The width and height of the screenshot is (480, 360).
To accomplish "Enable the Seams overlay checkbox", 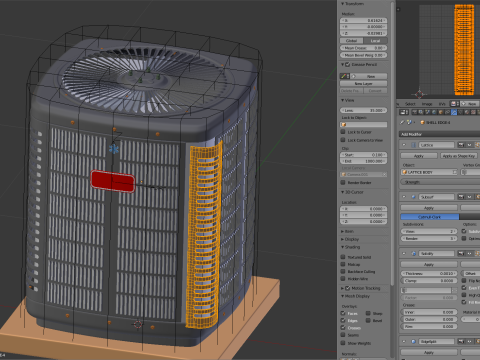I will 343,335.
